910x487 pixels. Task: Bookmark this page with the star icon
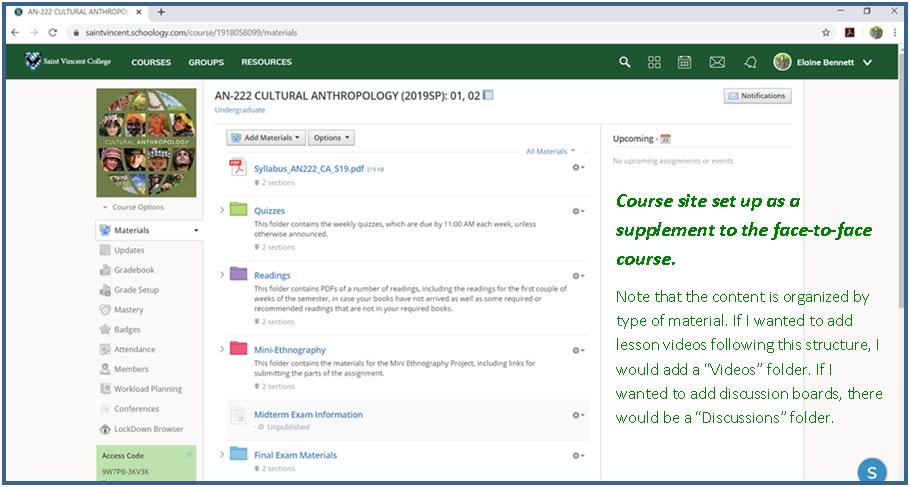click(826, 33)
